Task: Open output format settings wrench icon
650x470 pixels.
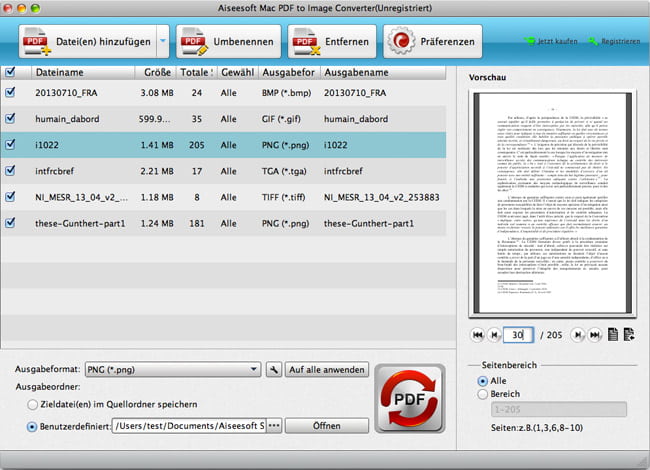Action: (x=273, y=369)
